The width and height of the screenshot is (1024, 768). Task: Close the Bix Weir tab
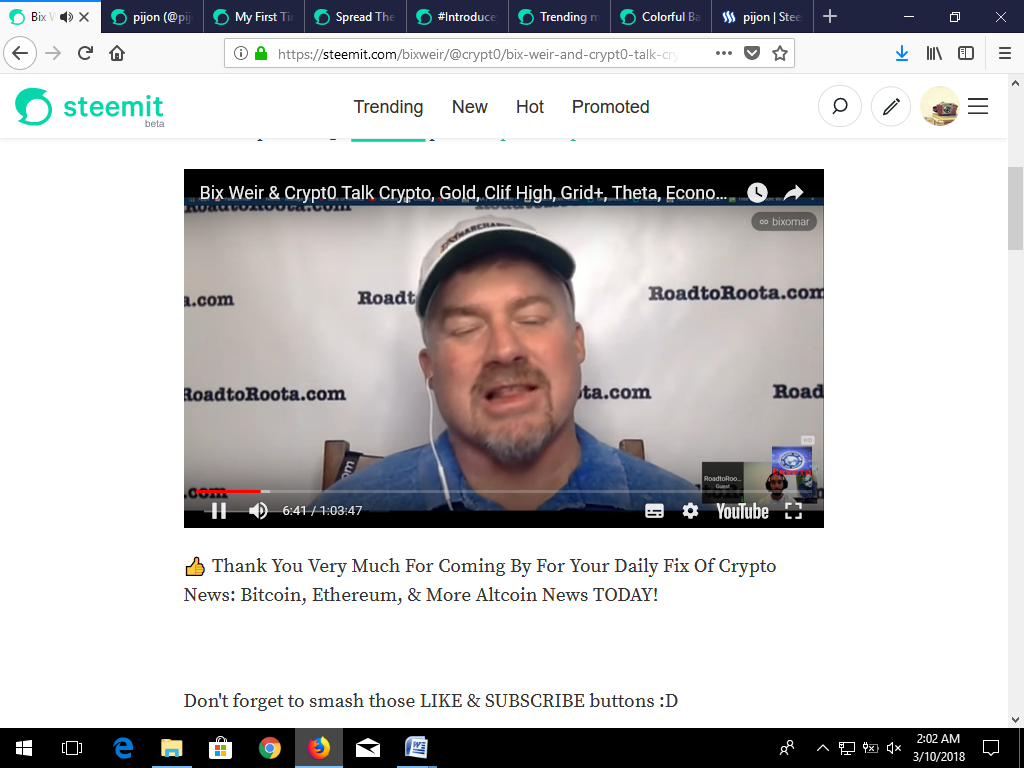coord(84,17)
